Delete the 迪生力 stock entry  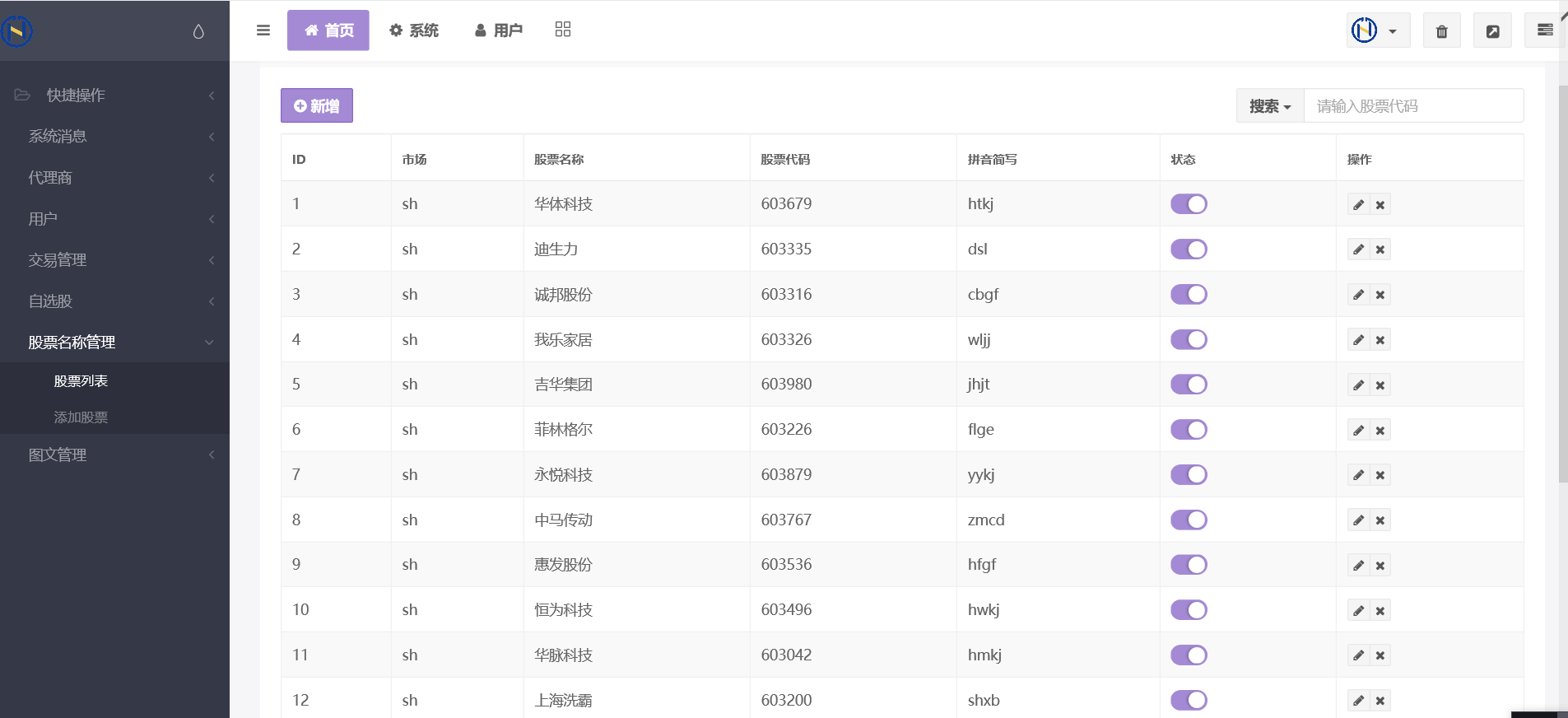point(1380,249)
